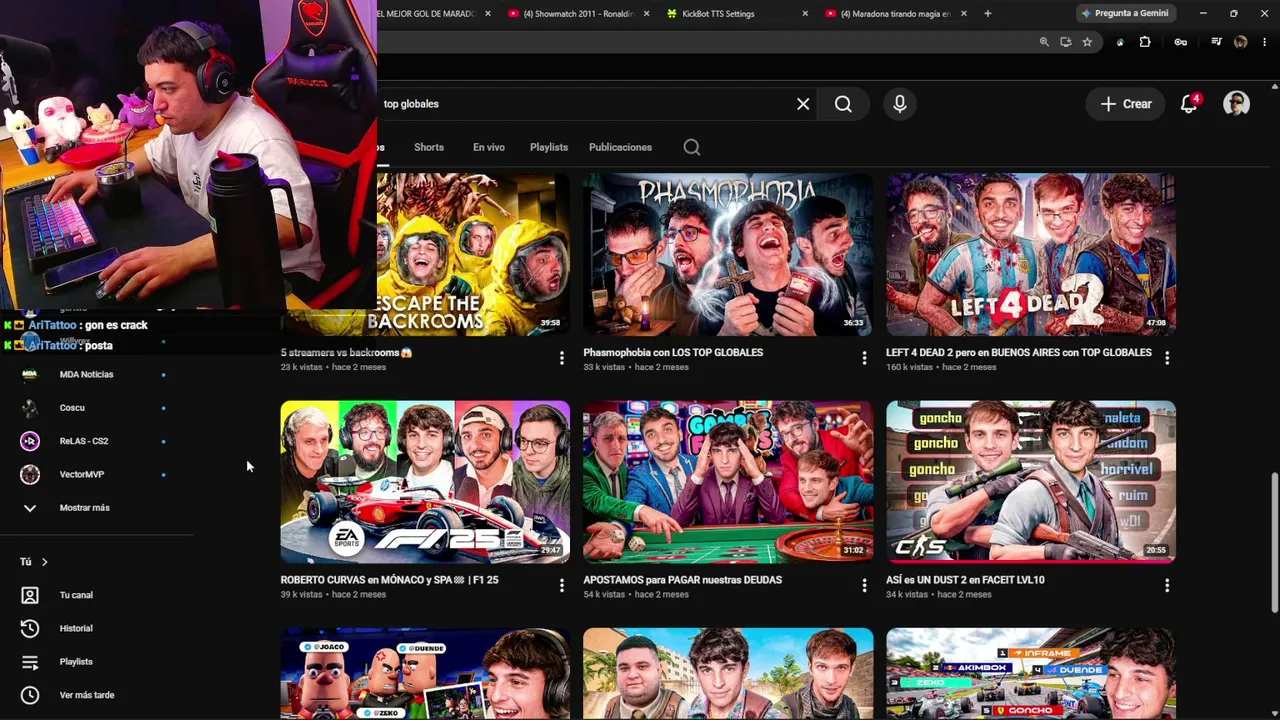Close the Showmatch 2011 tab
Viewport: 1280px width, 720px height.
click(x=646, y=14)
